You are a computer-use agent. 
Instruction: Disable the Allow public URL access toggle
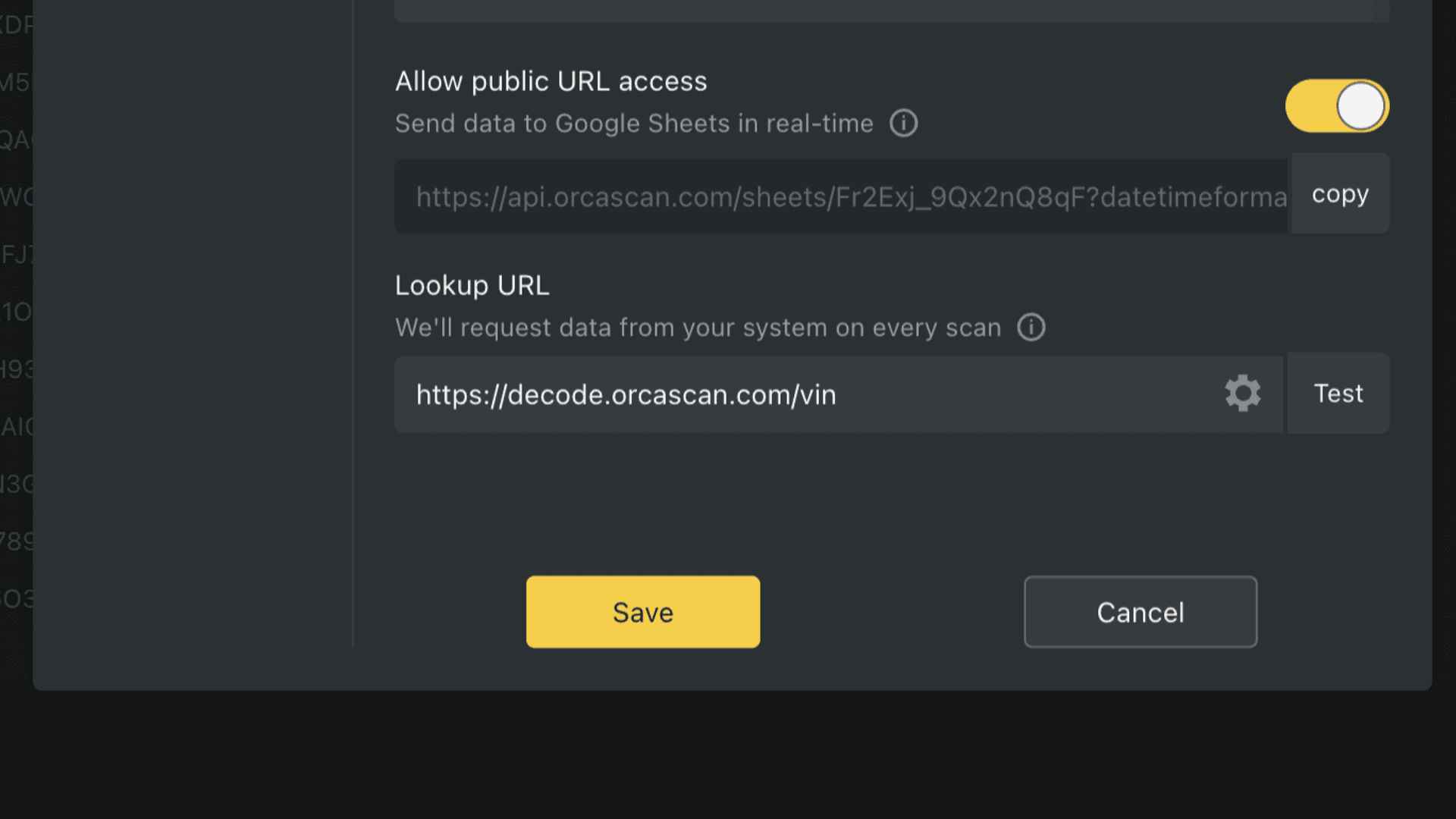click(1336, 106)
